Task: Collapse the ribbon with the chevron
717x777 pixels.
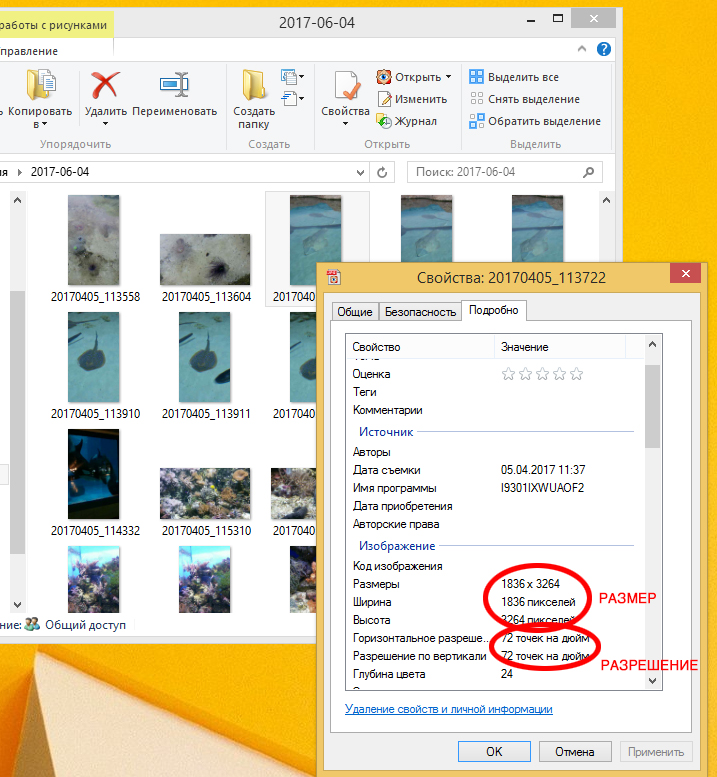Action: 582,49
